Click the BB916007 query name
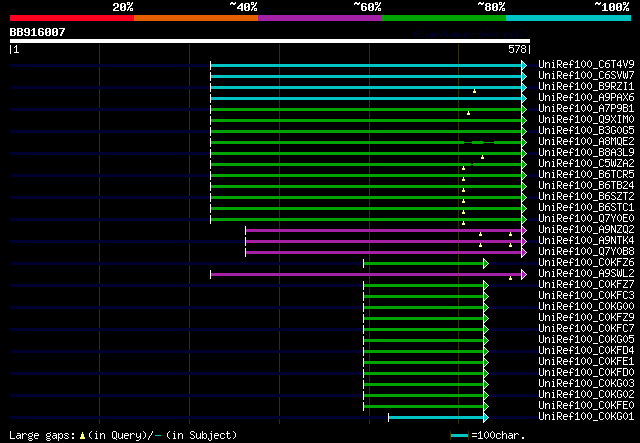640x443 pixels. point(38,32)
